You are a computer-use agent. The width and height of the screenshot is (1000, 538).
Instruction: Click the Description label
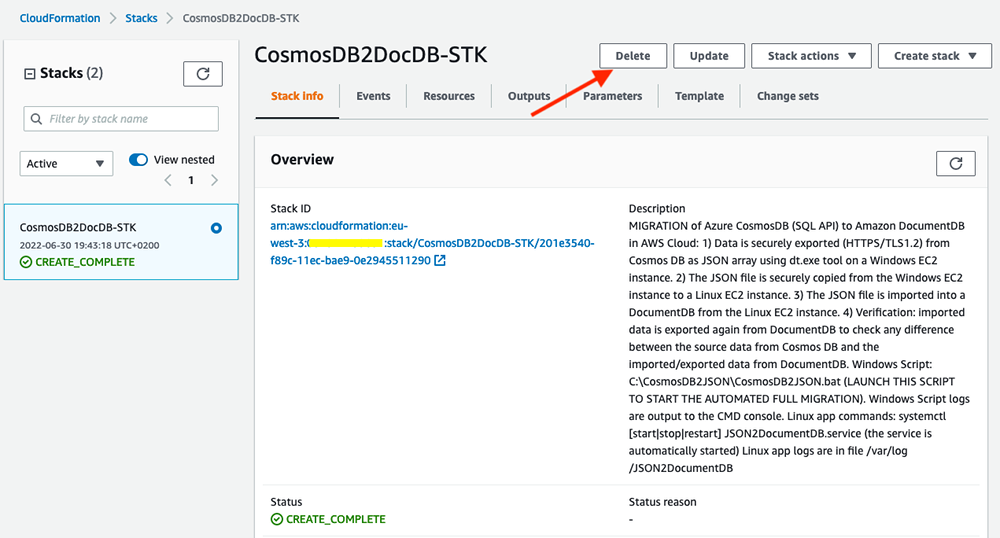coord(657,208)
